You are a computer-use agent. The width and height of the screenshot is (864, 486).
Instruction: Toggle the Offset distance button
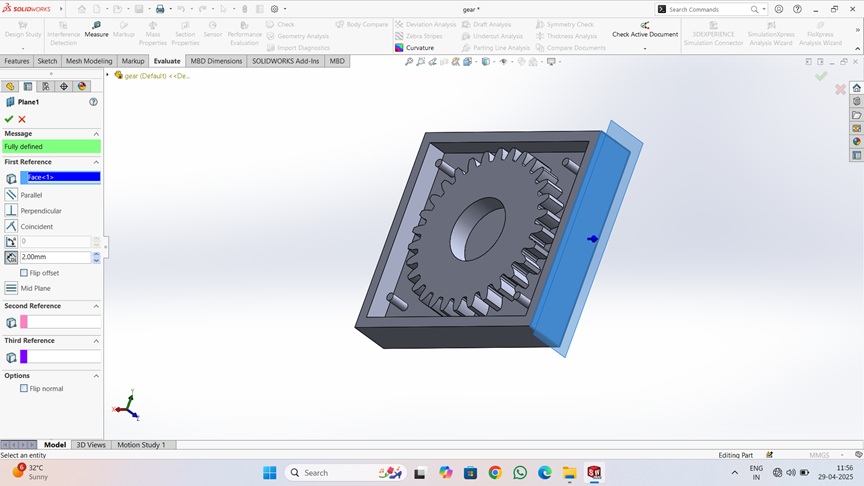click(11, 257)
